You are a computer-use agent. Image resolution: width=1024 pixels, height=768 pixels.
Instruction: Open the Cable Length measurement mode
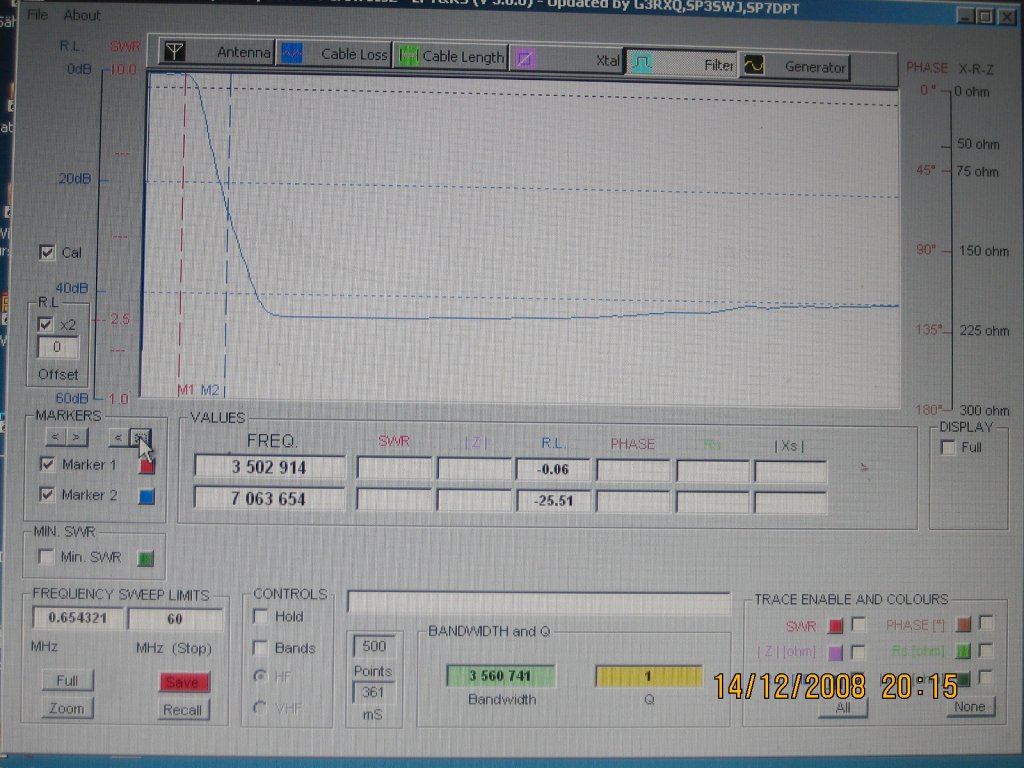[x=450, y=56]
